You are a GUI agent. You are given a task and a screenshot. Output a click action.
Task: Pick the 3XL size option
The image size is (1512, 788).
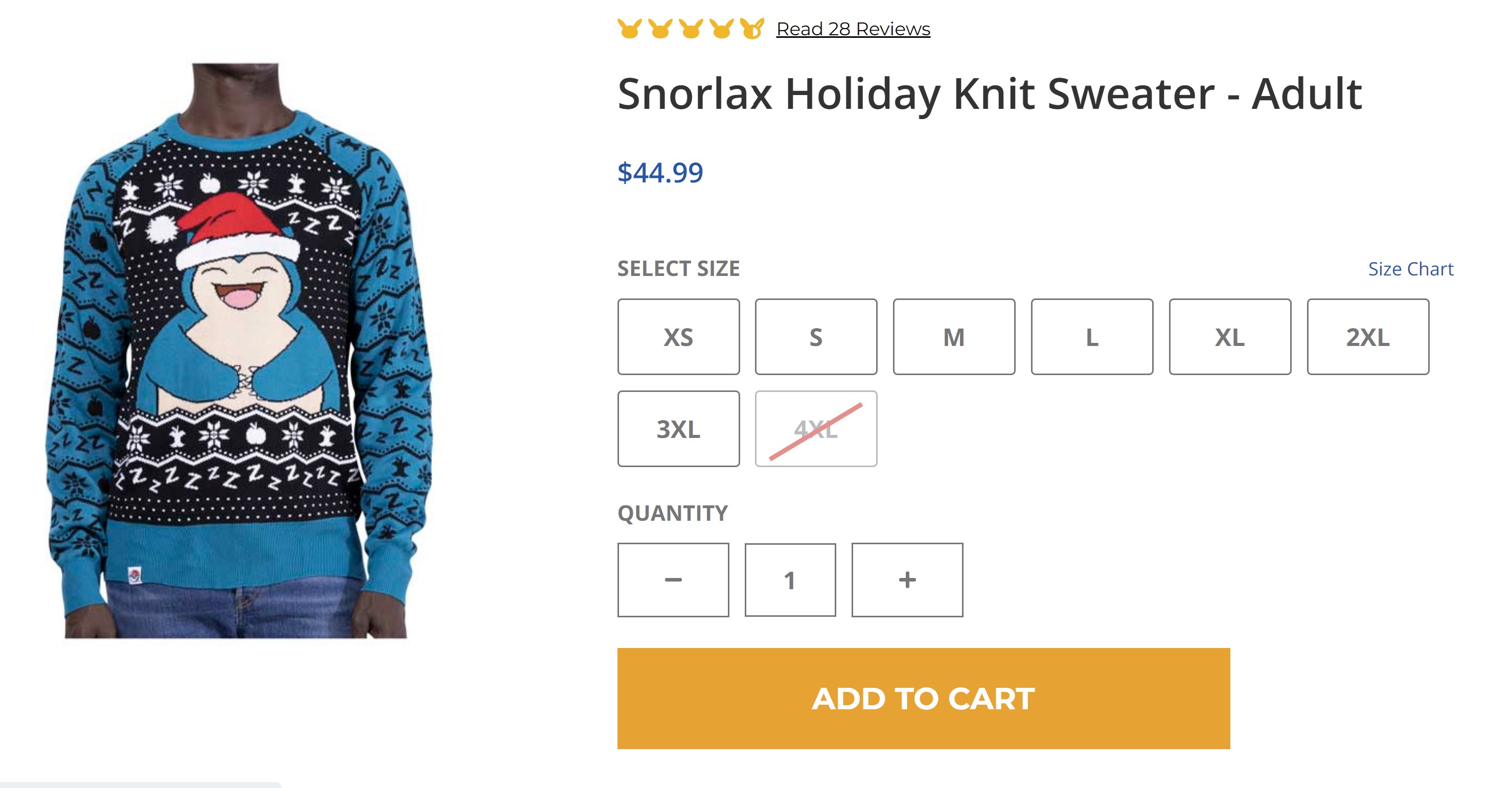click(678, 429)
